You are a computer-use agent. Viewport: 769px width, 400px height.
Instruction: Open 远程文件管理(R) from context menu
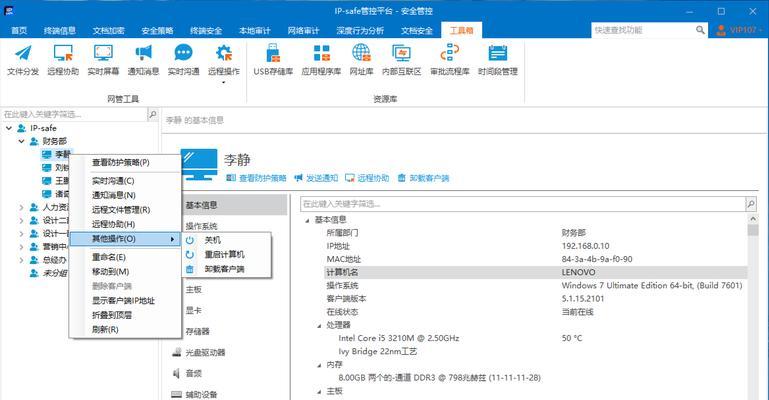click(126, 210)
